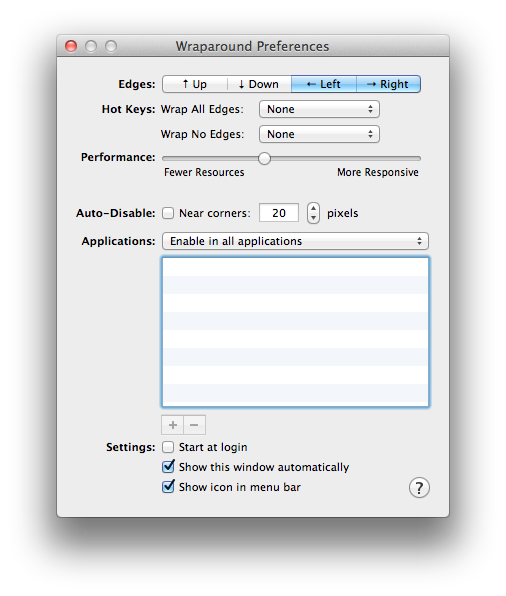Screen dimensions: 506x596
Task: Click the plus button to add application
Action: pyautogui.click(x=173, y=425)
